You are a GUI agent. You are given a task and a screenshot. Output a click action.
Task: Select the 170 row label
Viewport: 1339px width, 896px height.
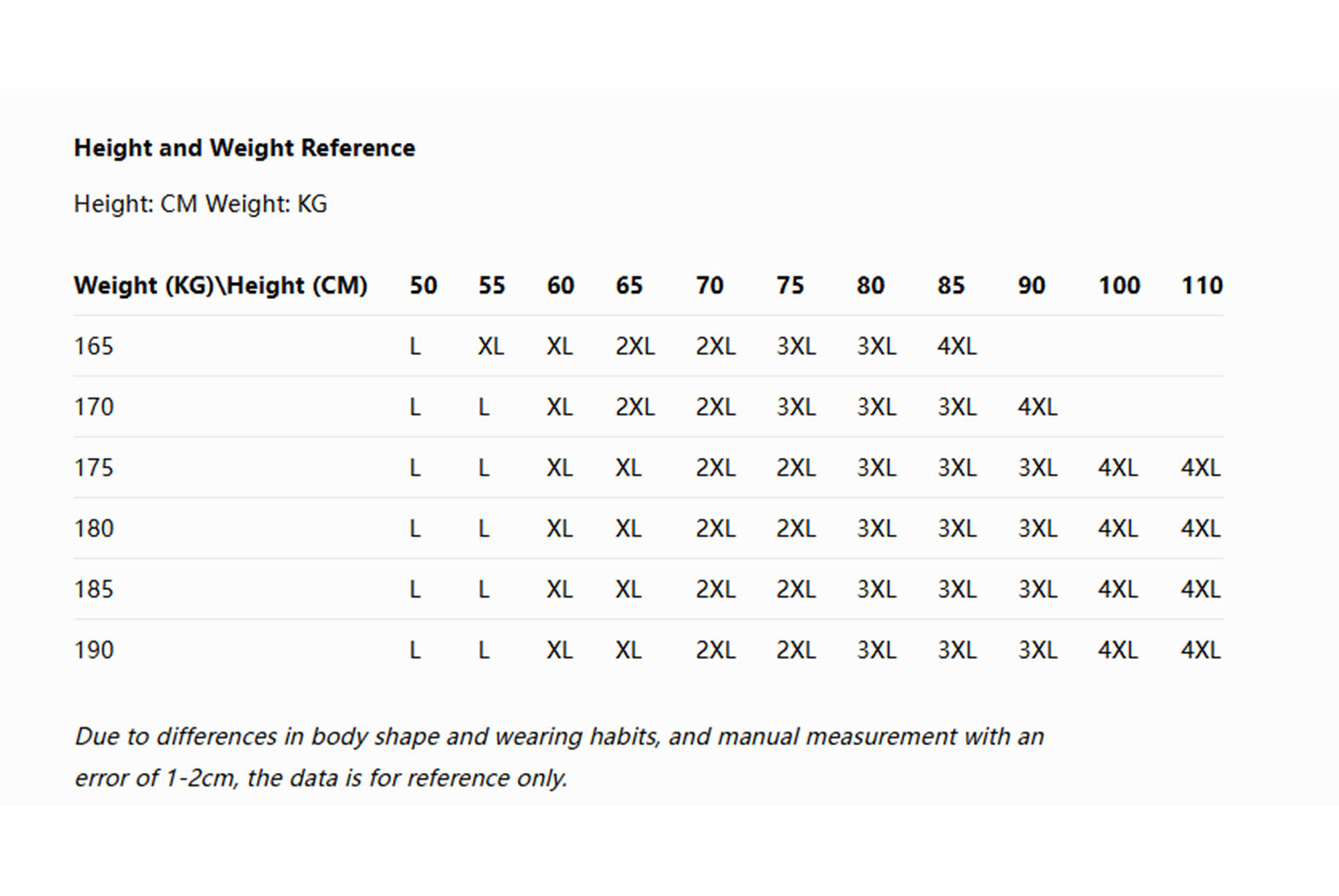94,407
